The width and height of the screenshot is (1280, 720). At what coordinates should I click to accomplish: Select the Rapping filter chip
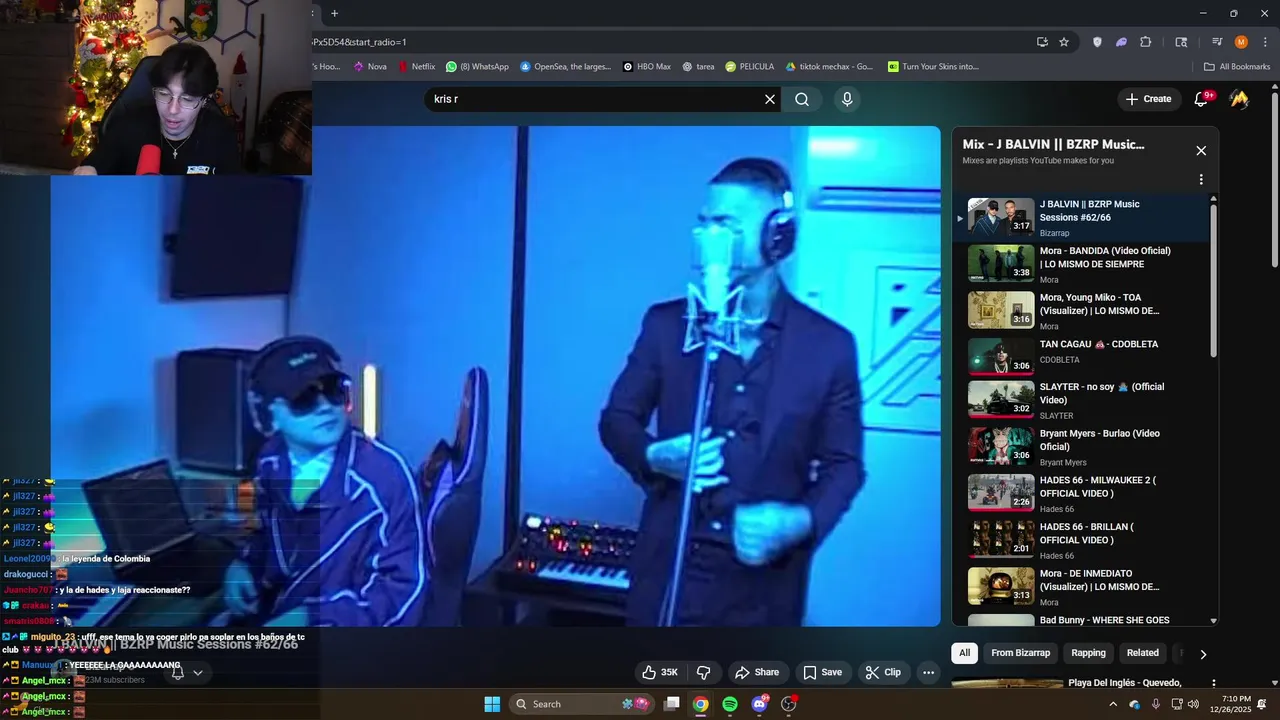[x=1088, y=653]
